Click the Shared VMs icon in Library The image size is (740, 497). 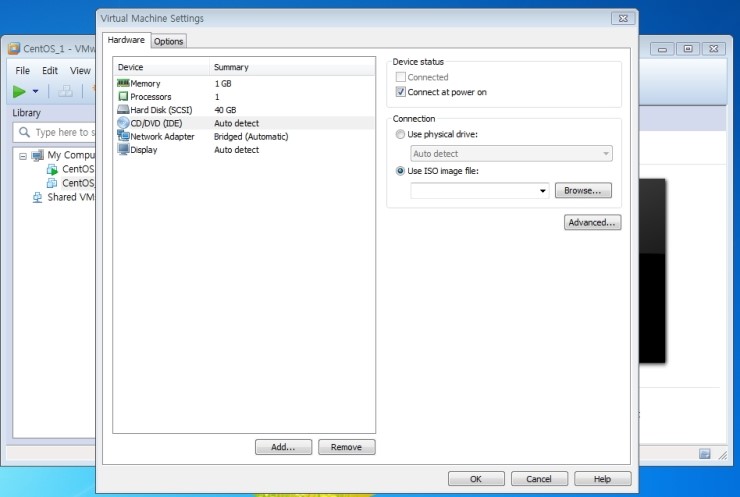point(37,197)
